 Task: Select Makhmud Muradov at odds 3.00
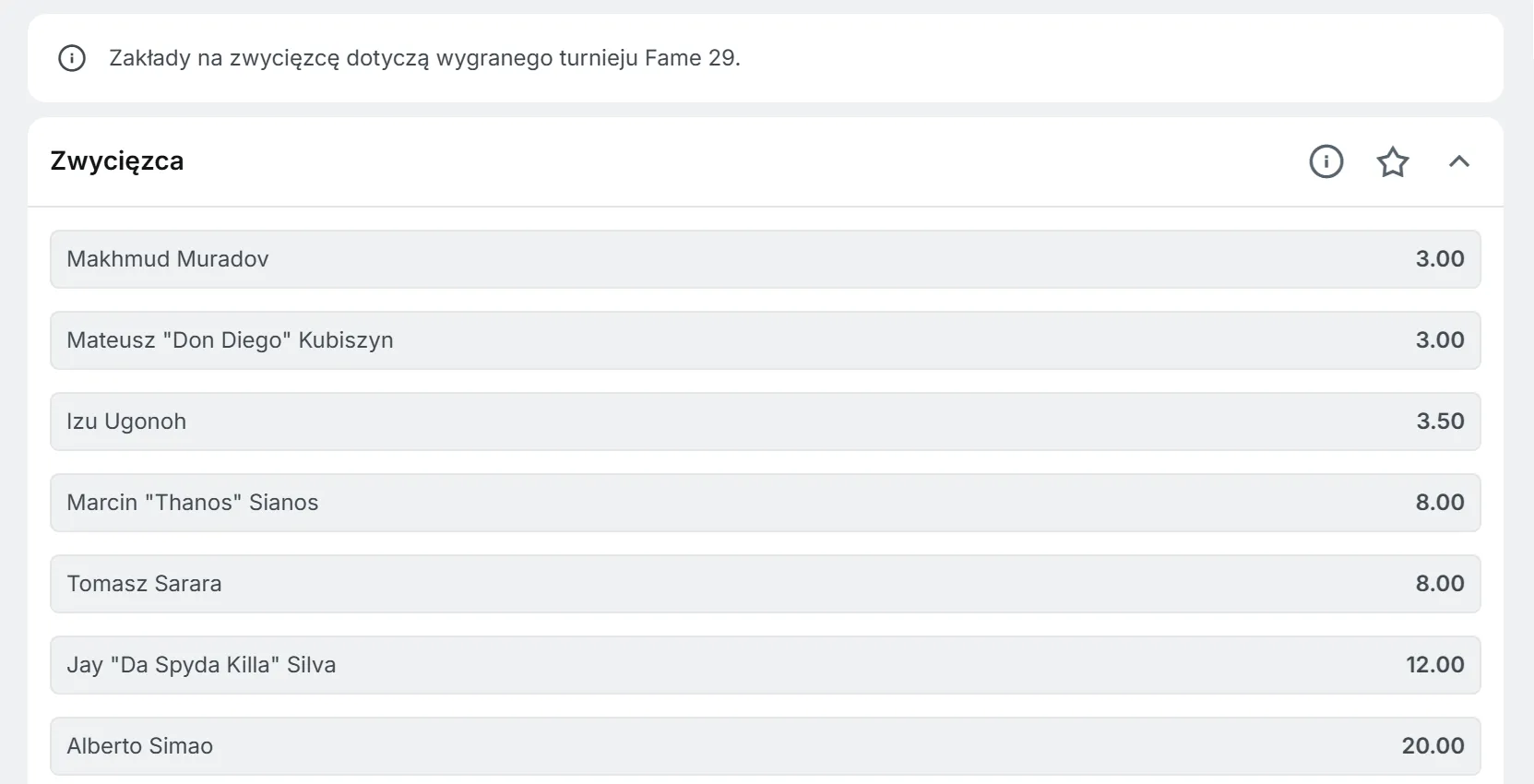tap(764, 259)
